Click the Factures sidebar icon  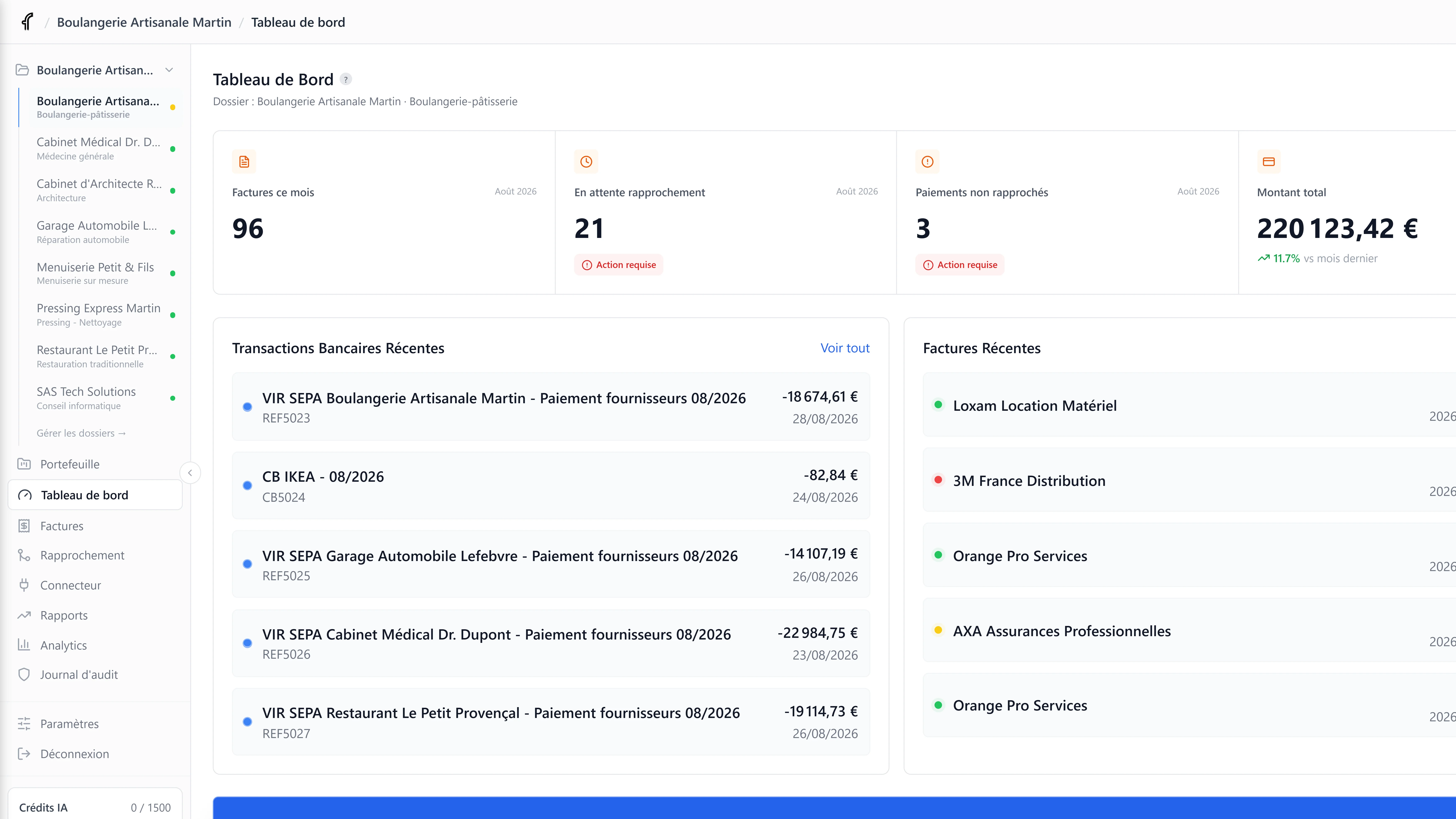(24, 526)
